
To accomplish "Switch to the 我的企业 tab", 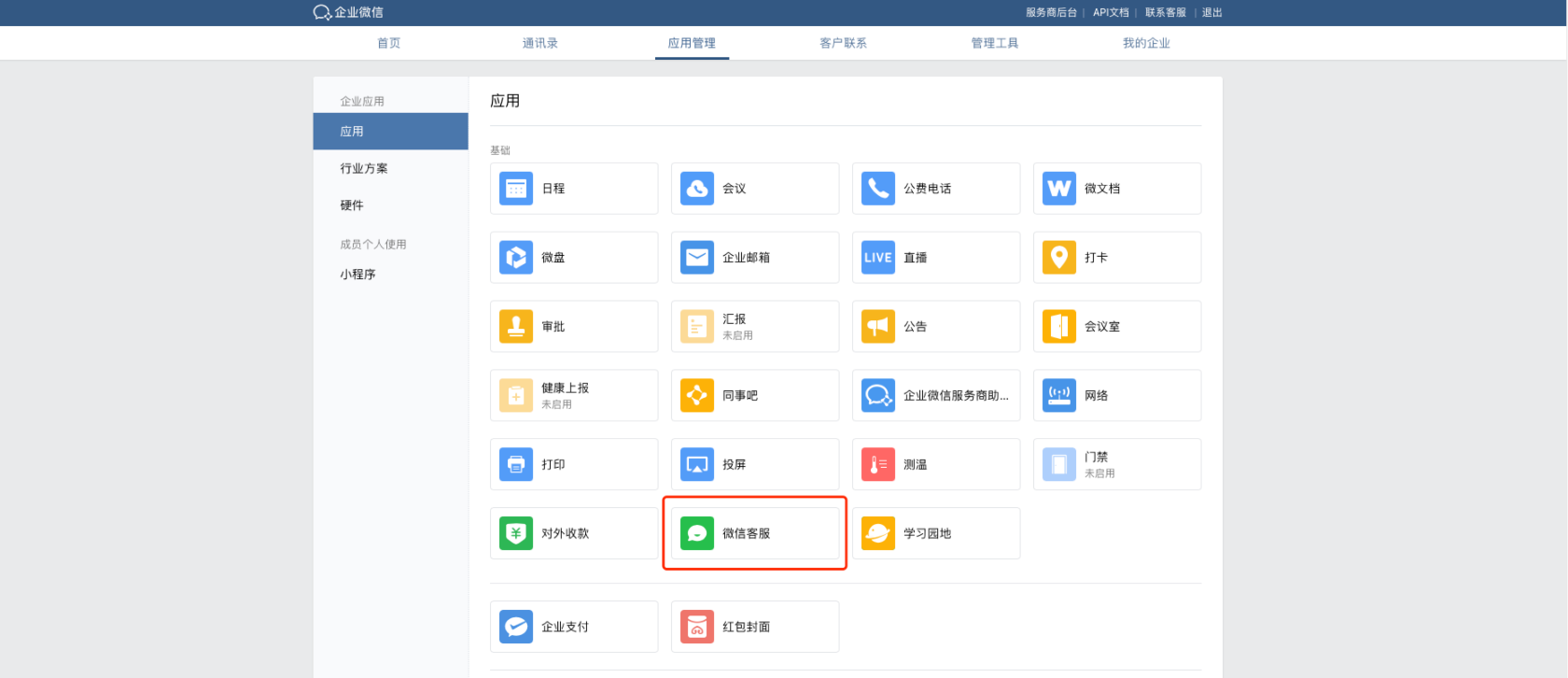I will (x=1146, y=43).
